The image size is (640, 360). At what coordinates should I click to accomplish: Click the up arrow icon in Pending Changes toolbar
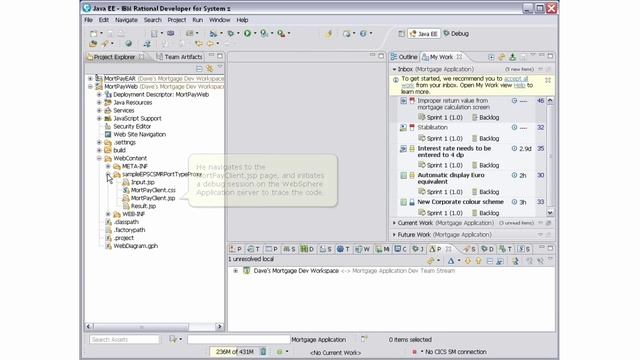[478, 260]
